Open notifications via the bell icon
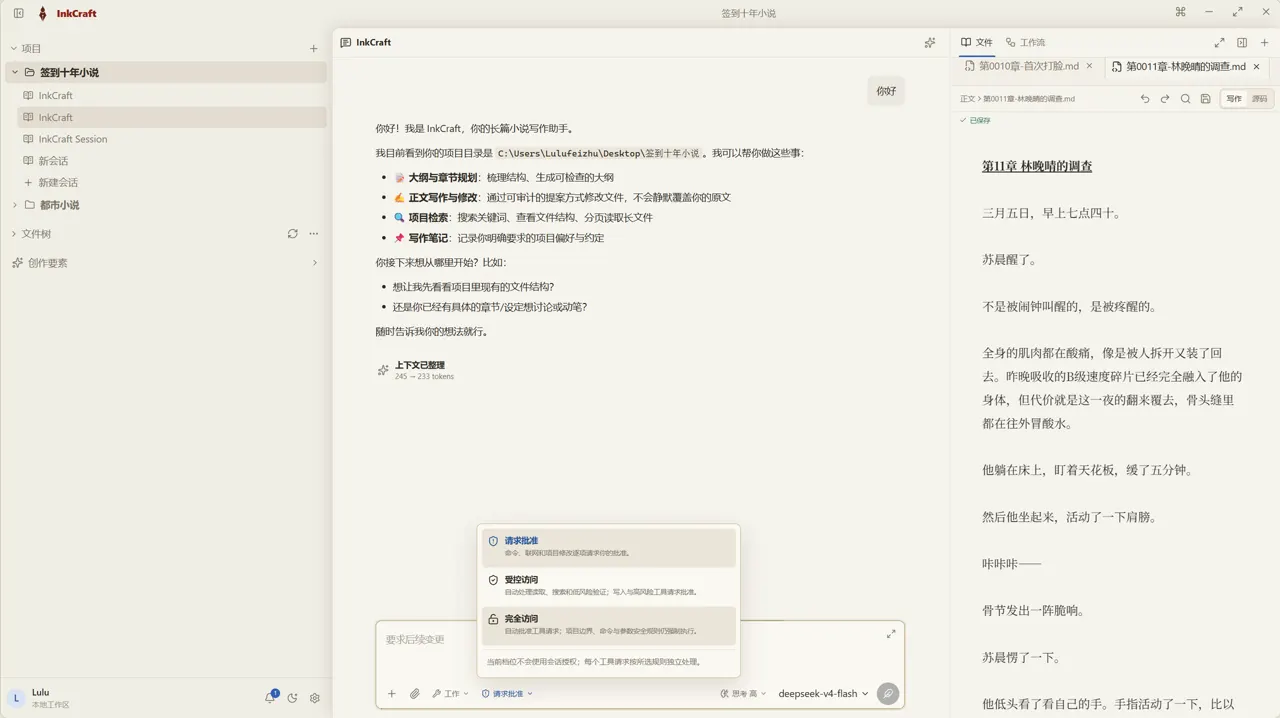Screen dimensions: 1280x718 tap(270, 698)
